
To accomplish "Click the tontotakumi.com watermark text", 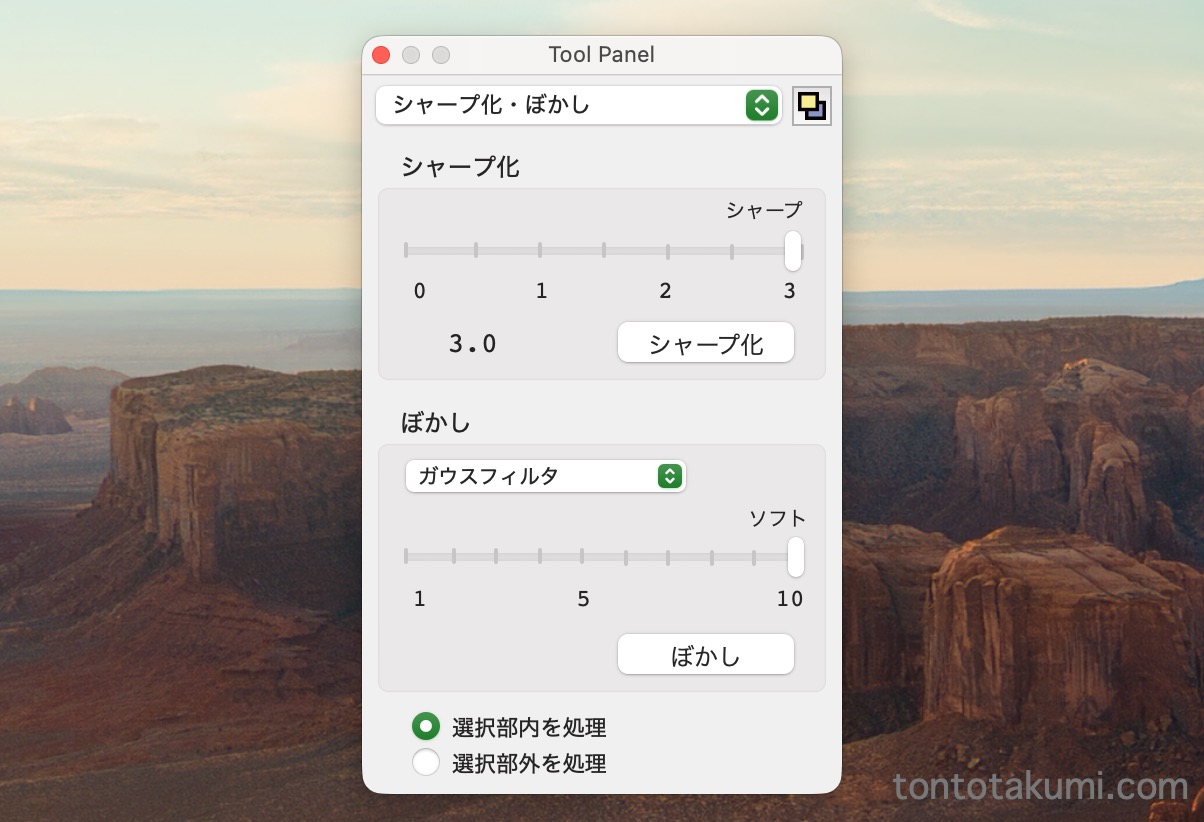I will click(1041, 787).
